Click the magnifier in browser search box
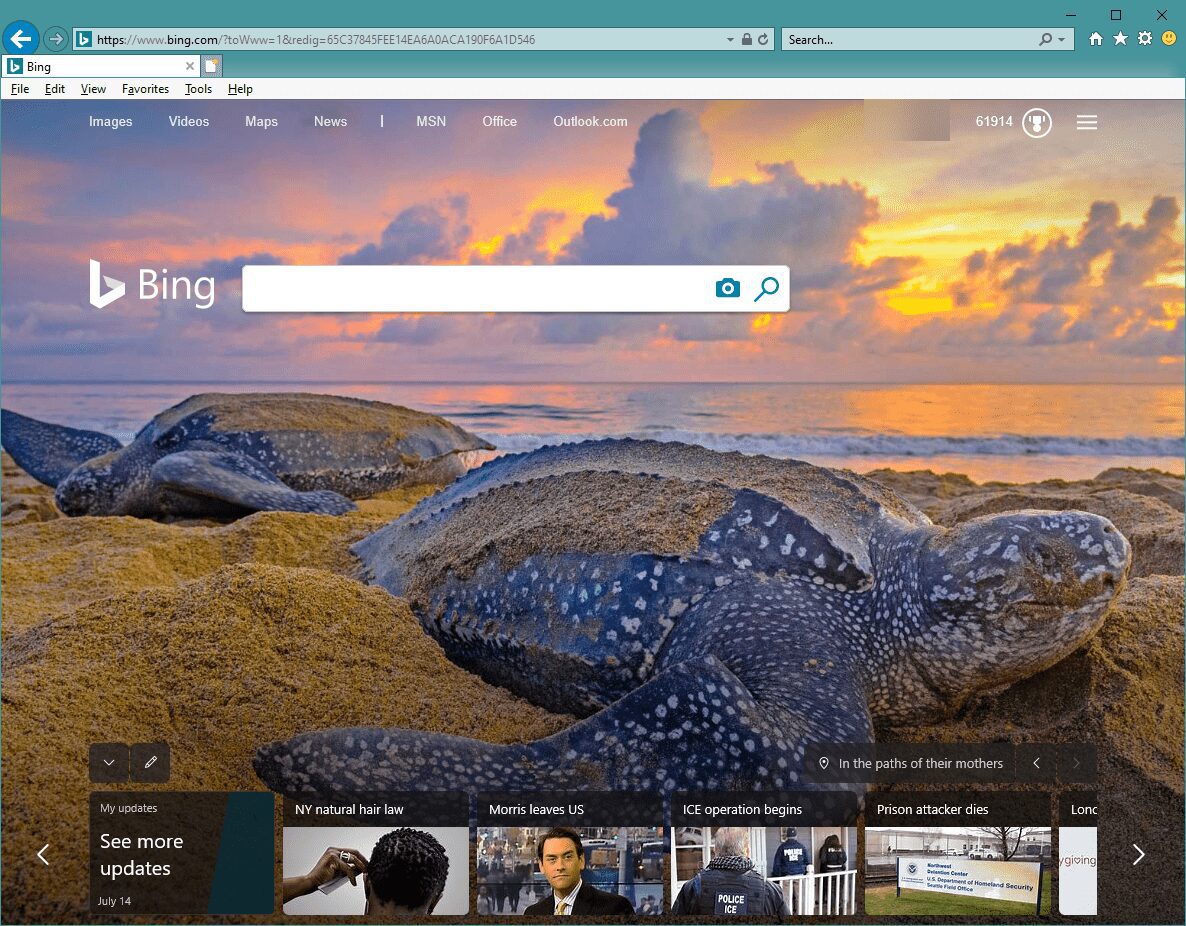Image resolution: width=1186 pixels, height=926 pixels. (x=1045, y=39)
